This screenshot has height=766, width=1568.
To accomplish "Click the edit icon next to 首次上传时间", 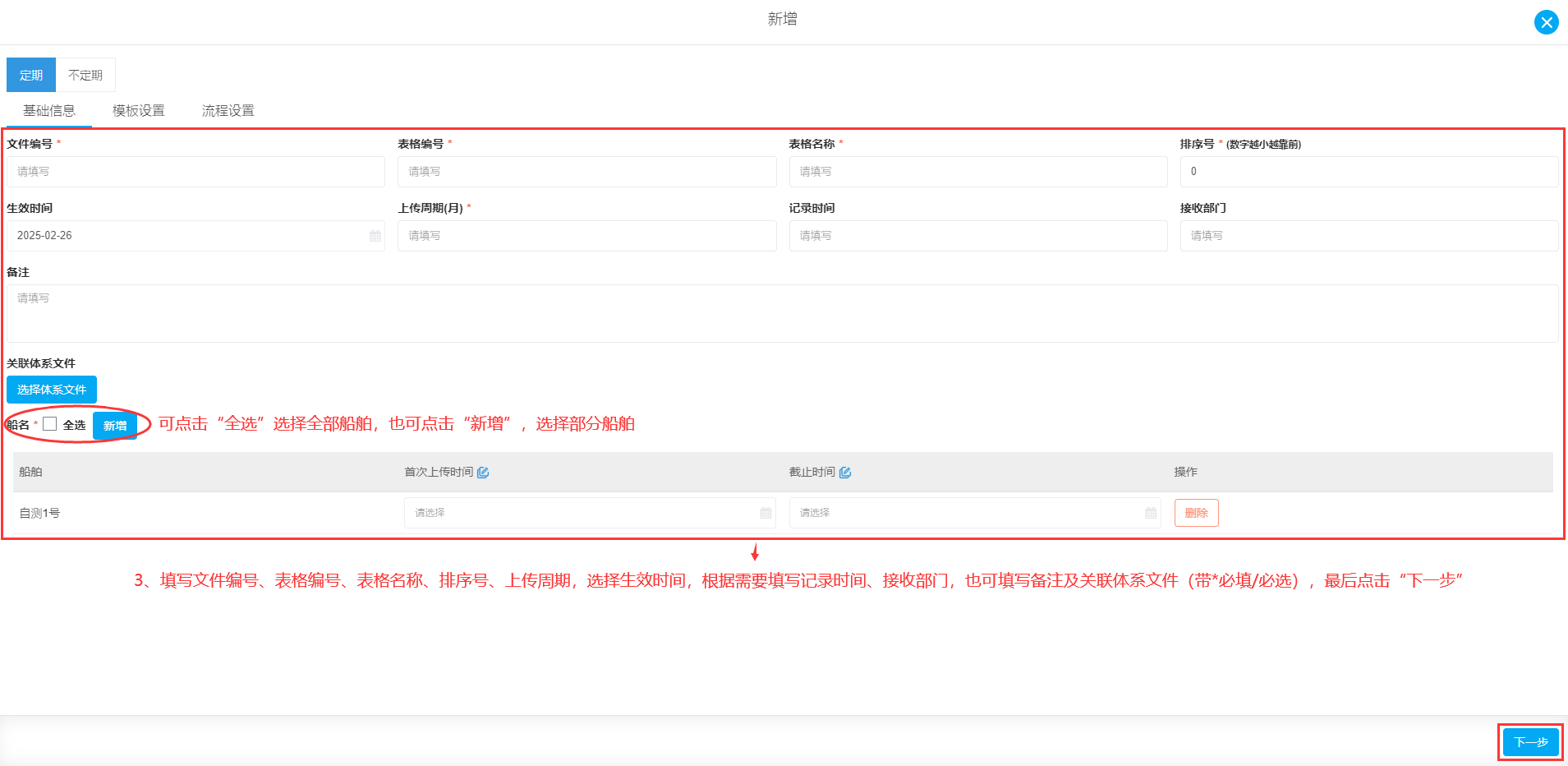I will coord(483,473).
